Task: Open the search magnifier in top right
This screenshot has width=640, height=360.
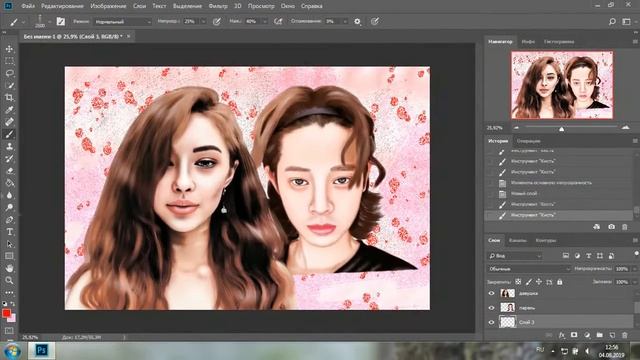Action: coord(612,22)
